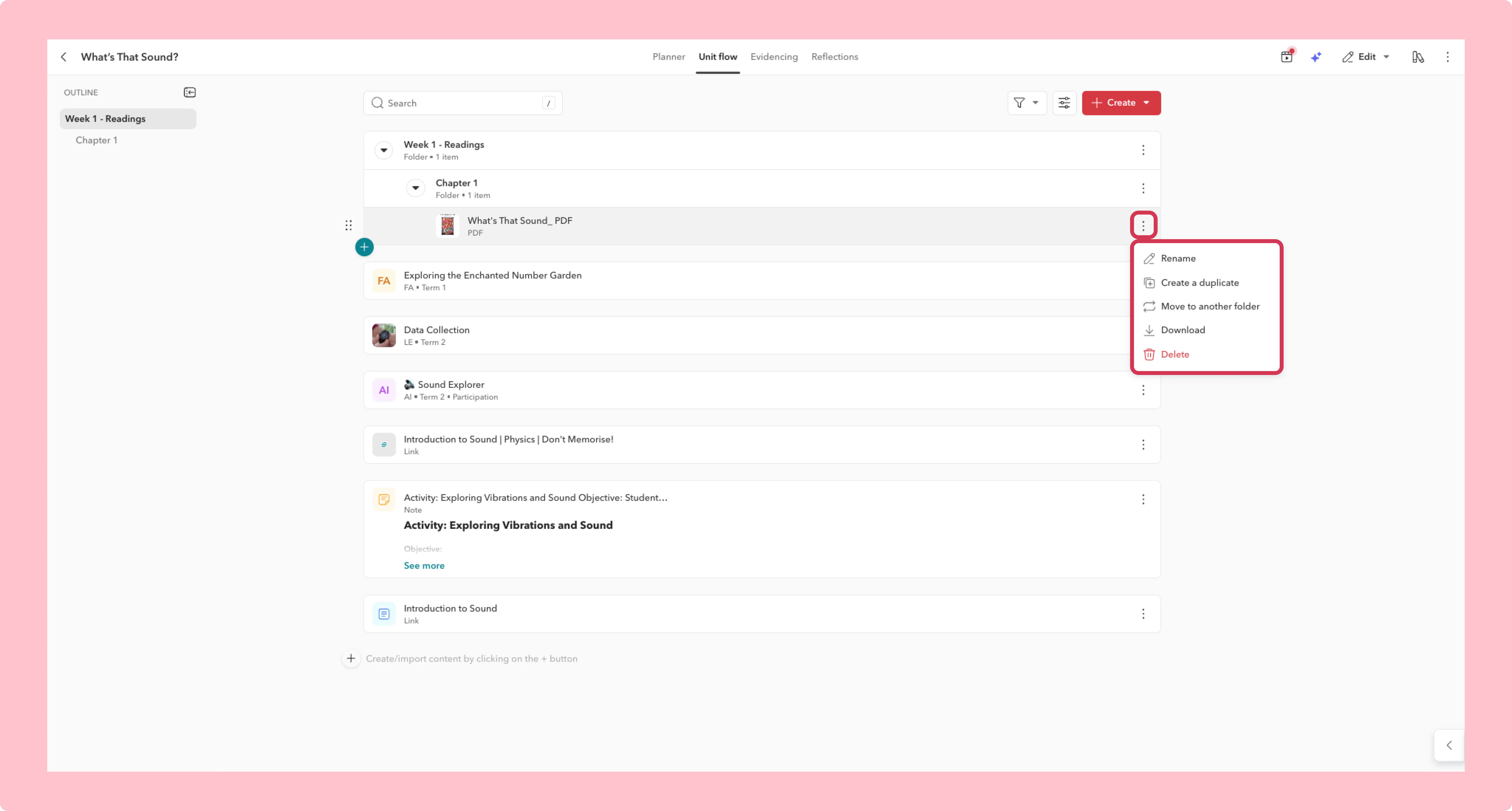Expand the side panel with the bottom-right chevron
1512x811 pixels.
(x=1449, y=745)
